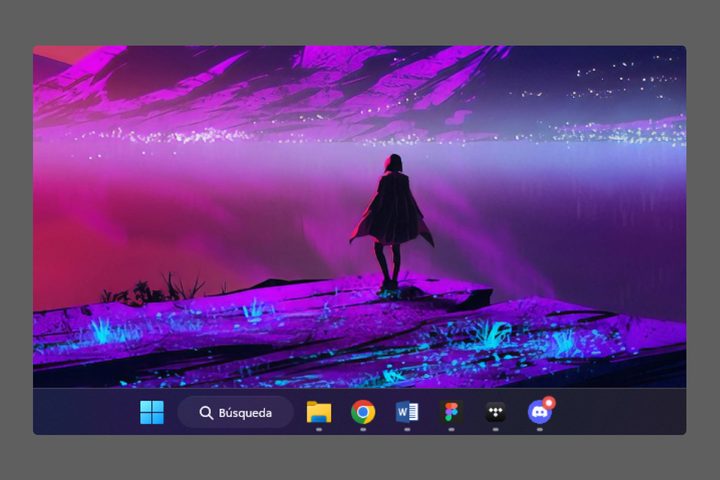This screenshot has height=480, width=720.
Task: Click the running indicator under Figma
Action: [x=451, y=429]
